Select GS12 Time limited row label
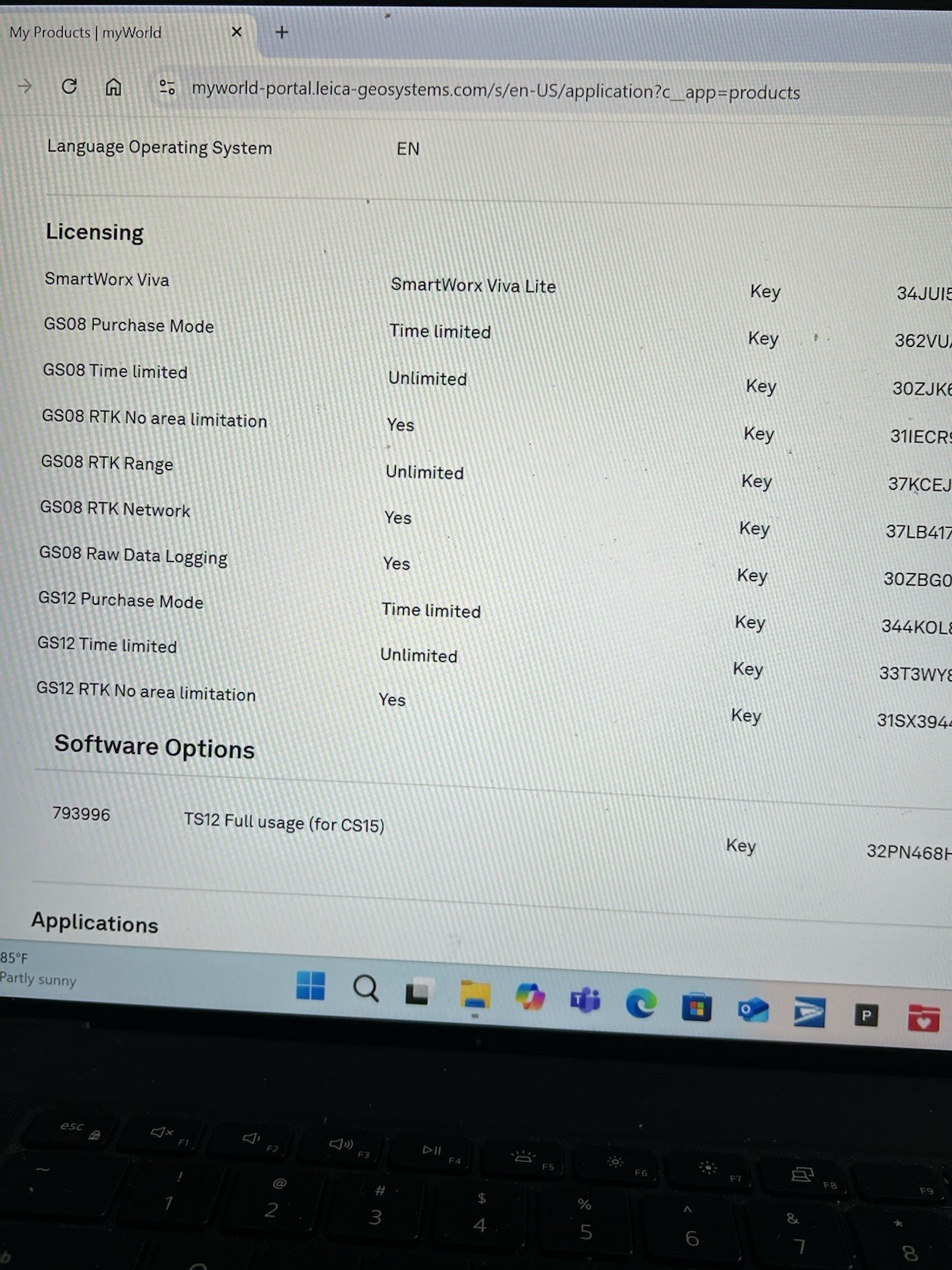The height and width of the screenshot is (1270, 952). (107, 645)
